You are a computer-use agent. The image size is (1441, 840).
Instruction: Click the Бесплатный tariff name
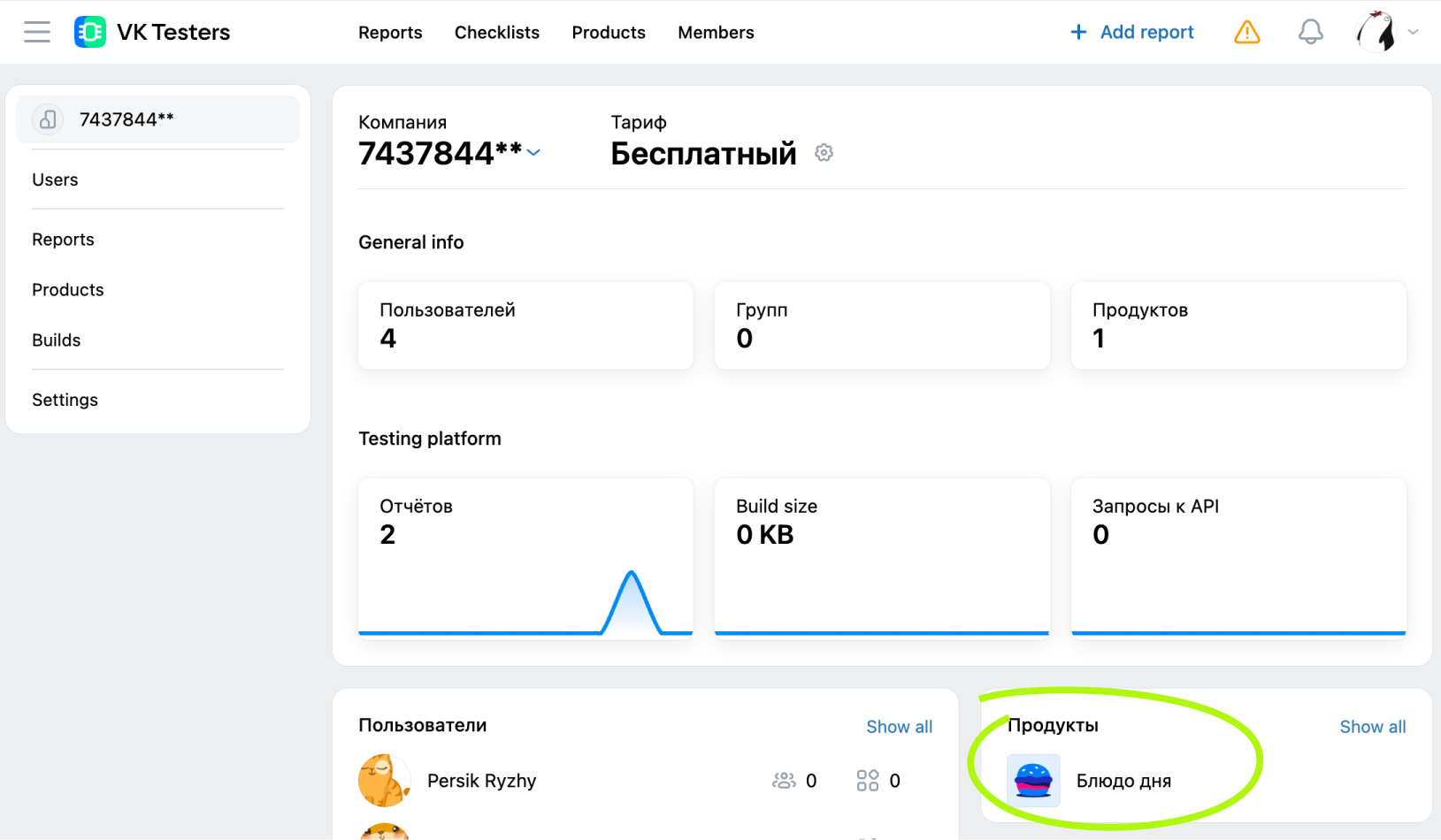pos(703,154)
